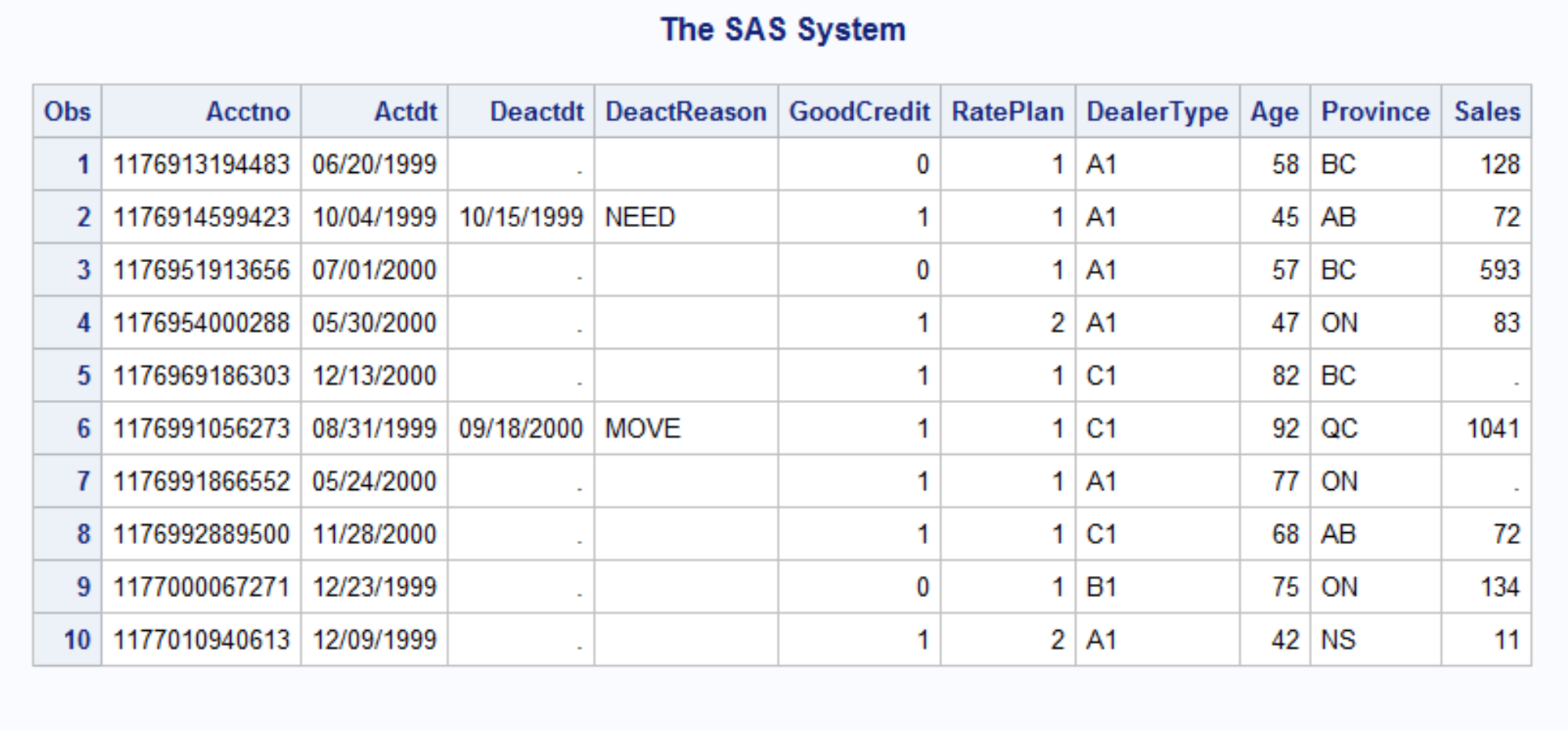Viewport: 1568px width, 731px height.
Task: Select the 09/18/2000 deactivation date cell
Action: [x=520, y=429]
